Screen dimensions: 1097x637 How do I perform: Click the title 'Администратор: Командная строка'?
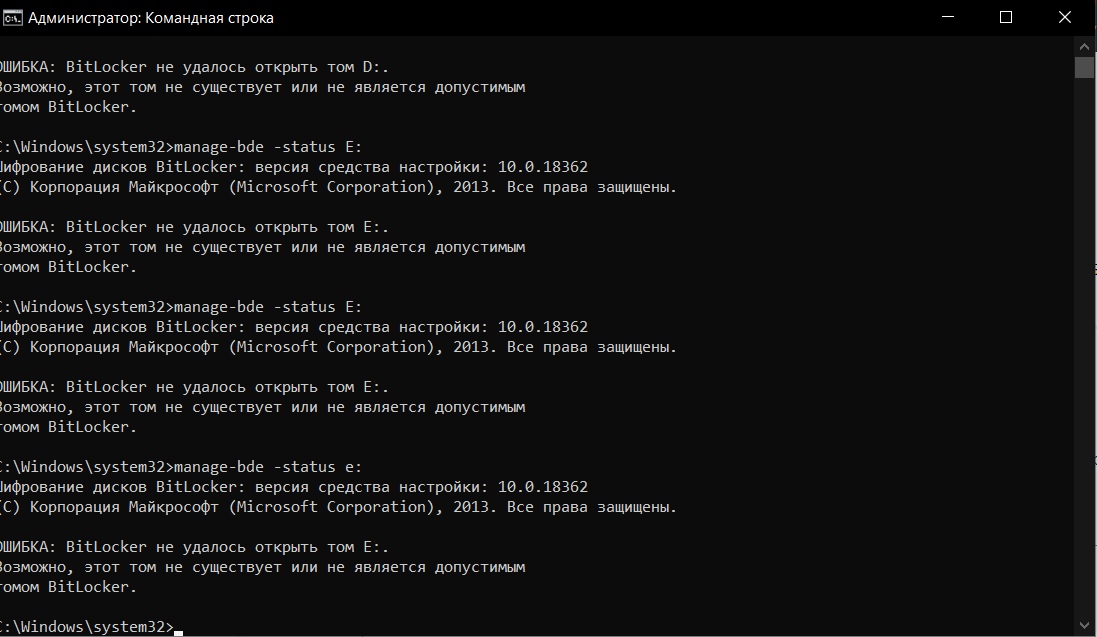tap(150, 18)
